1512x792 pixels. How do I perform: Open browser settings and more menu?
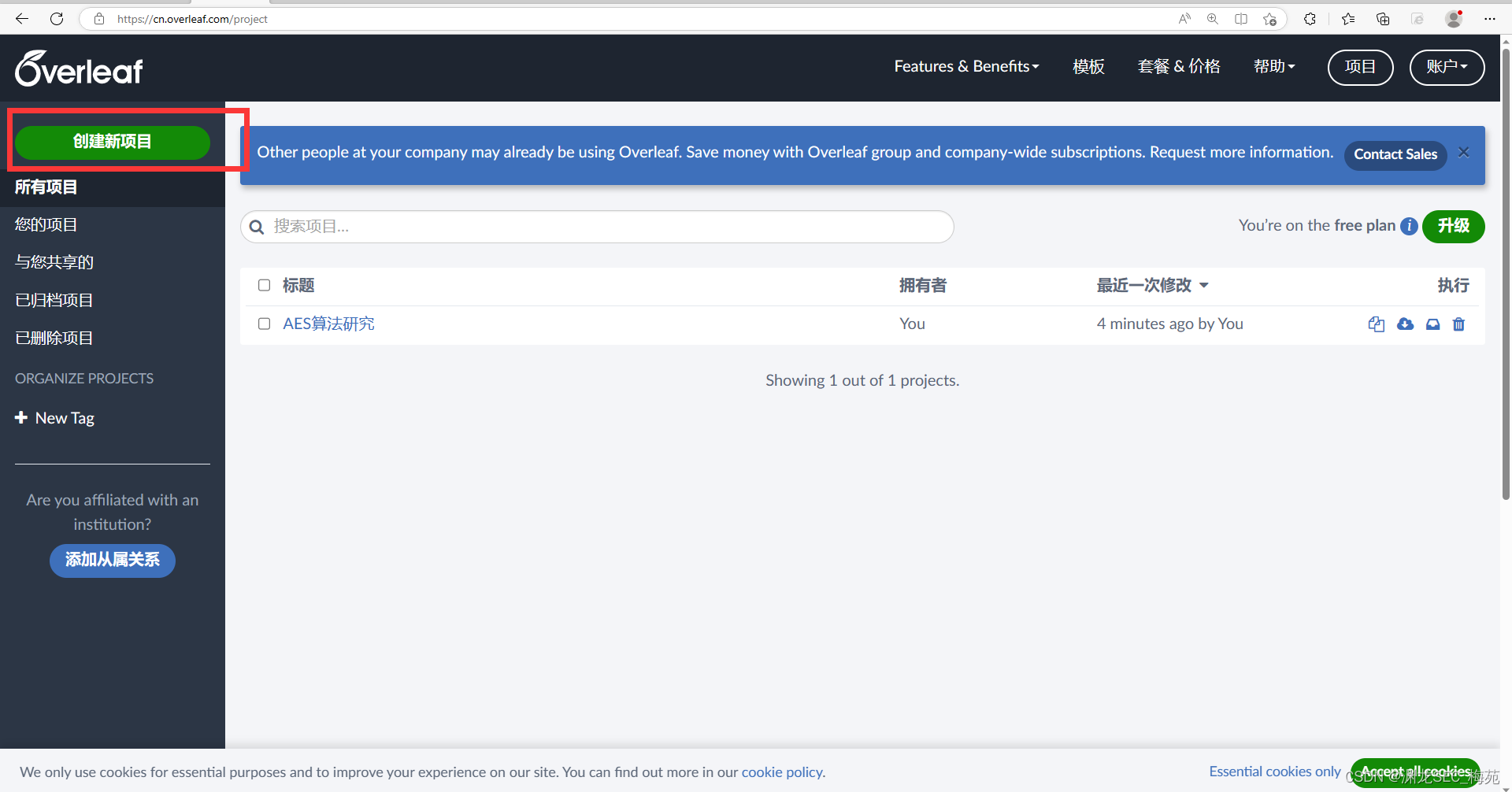tap(1489, 19)
